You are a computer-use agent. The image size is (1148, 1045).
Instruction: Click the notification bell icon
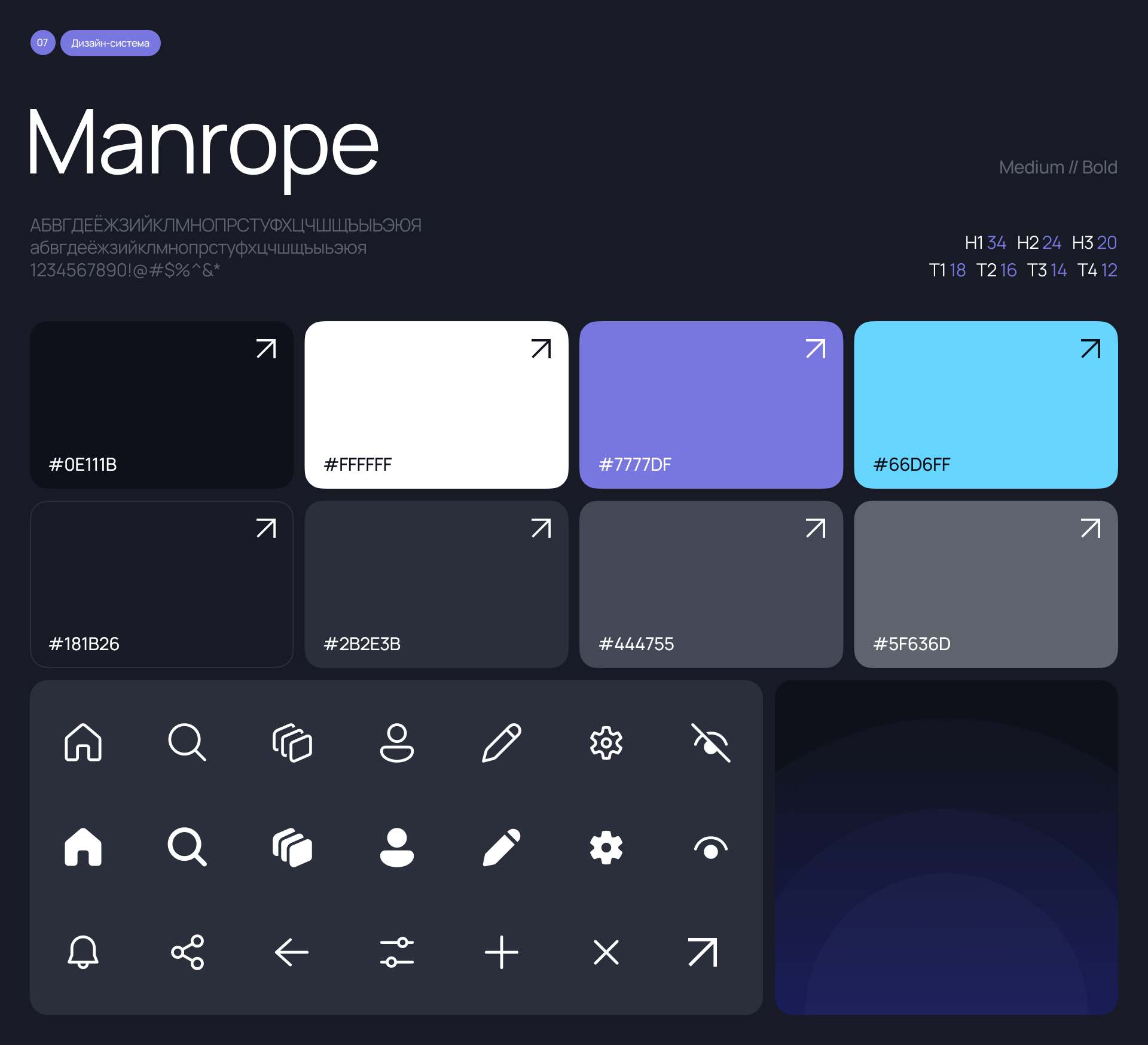(83, 952)
